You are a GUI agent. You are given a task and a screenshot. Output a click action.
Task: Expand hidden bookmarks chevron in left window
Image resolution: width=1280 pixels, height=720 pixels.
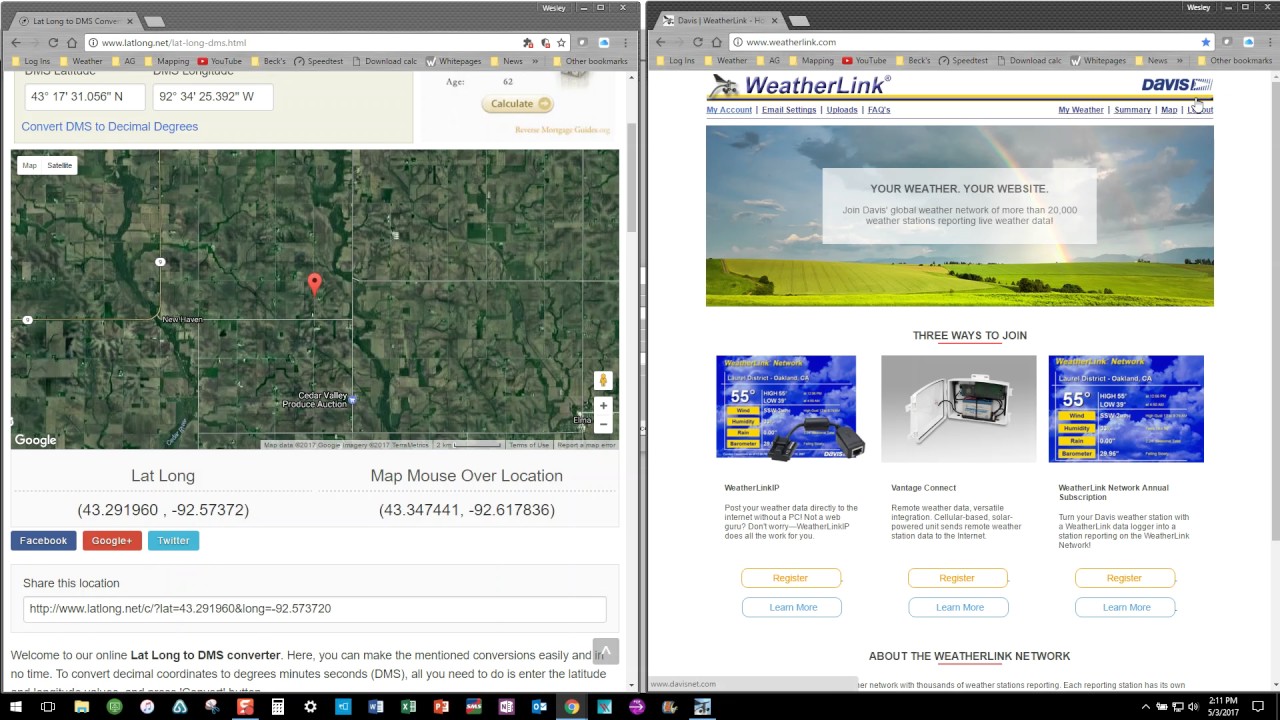535,61
